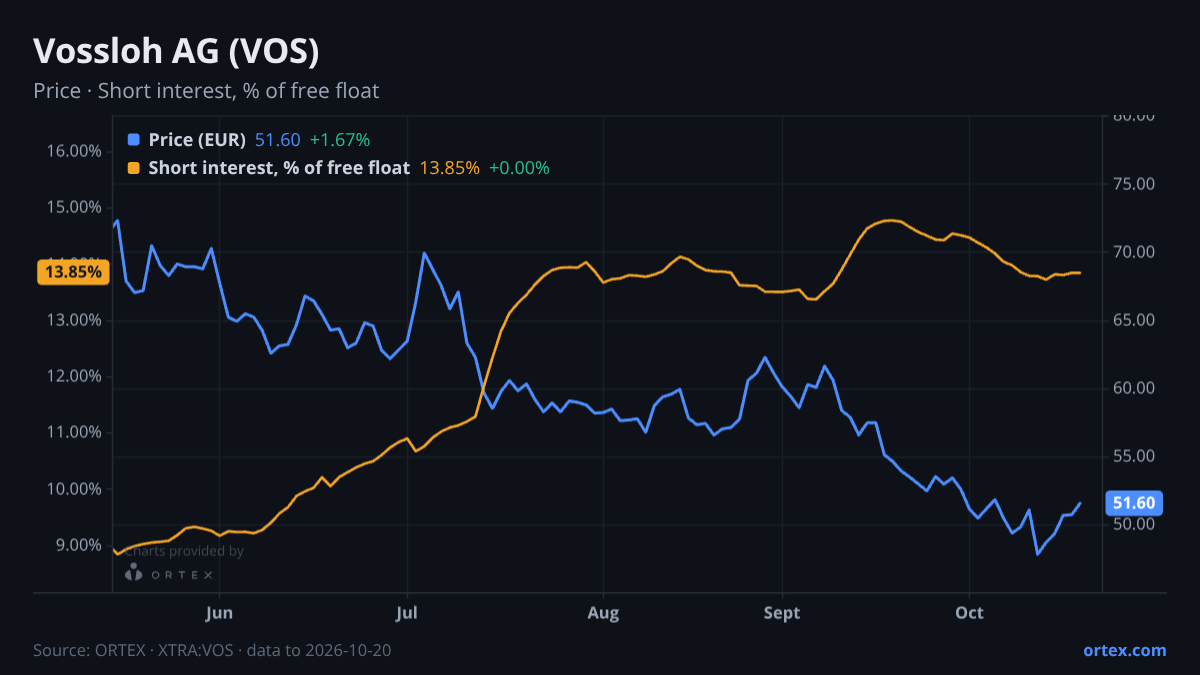Click the 15.00% left axis label
Screen dimensions: 1200x675
[x=74, y=207]
